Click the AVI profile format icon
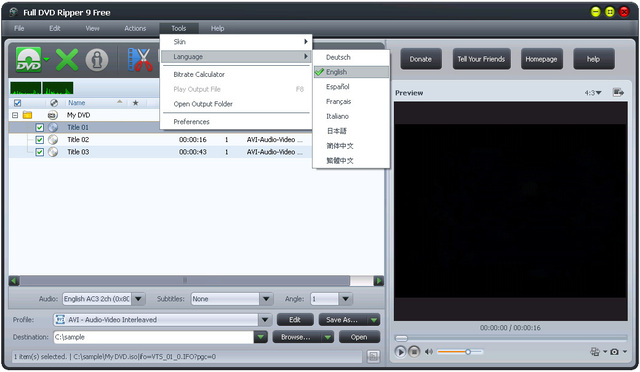Screen dimensions: 640x372 pos(60,320)
